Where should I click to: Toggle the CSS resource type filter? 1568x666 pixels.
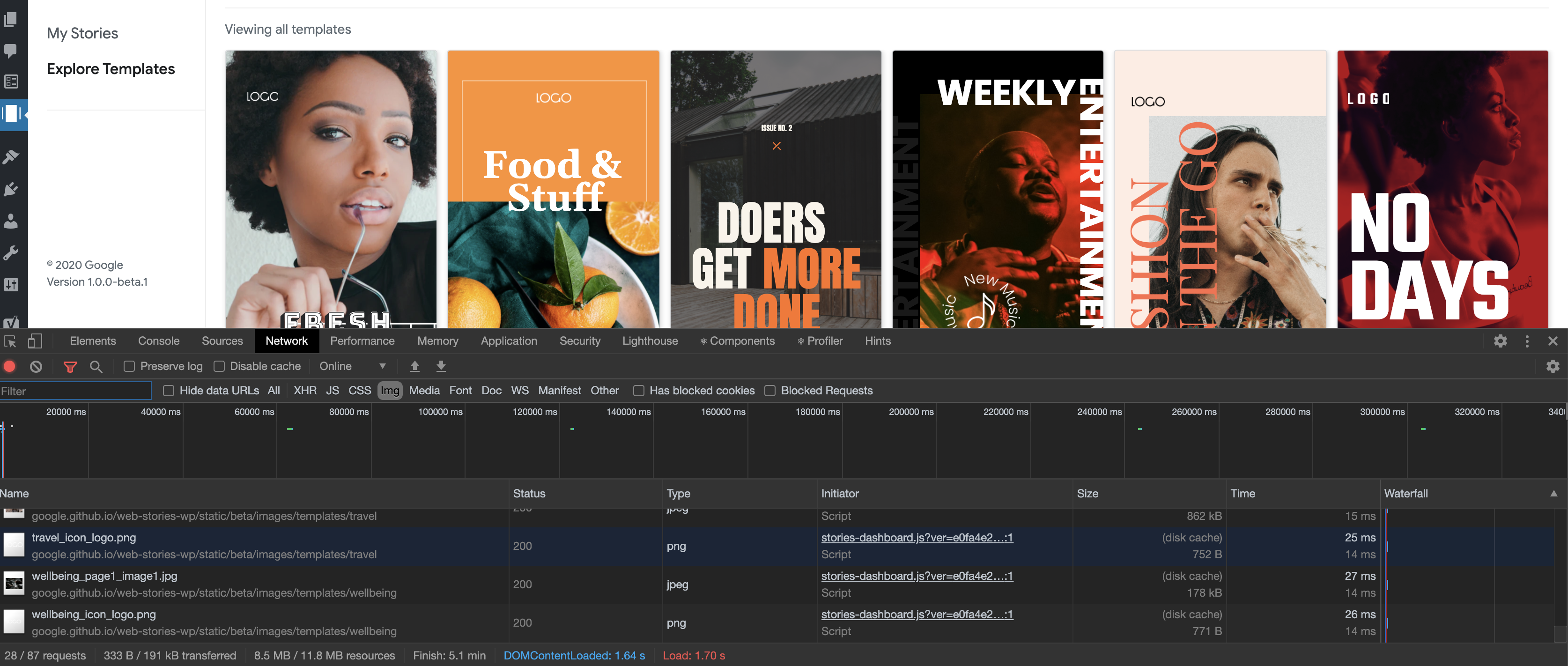tap(360, 391)
